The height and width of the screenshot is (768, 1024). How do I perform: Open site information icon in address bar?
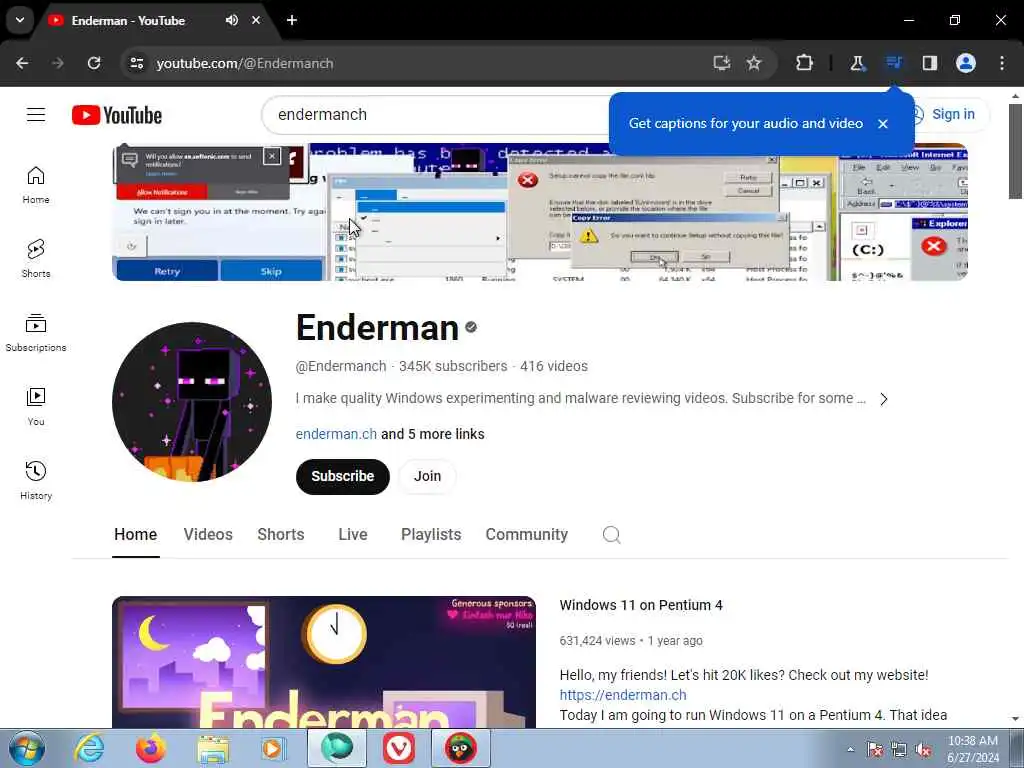pos(137,63)
